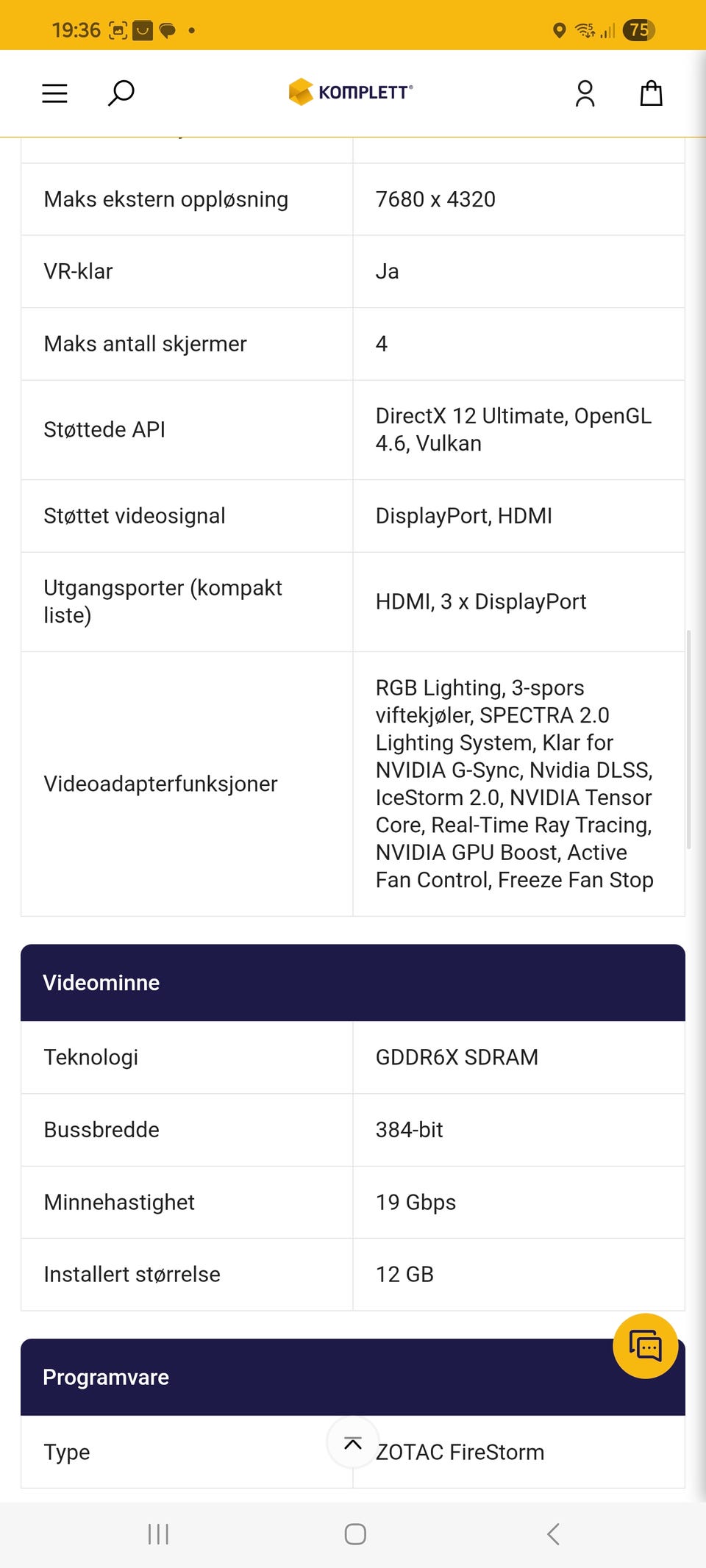Tap the Støttede API row label
This screenshot has width=706, height=1568.
pos(104,429)
